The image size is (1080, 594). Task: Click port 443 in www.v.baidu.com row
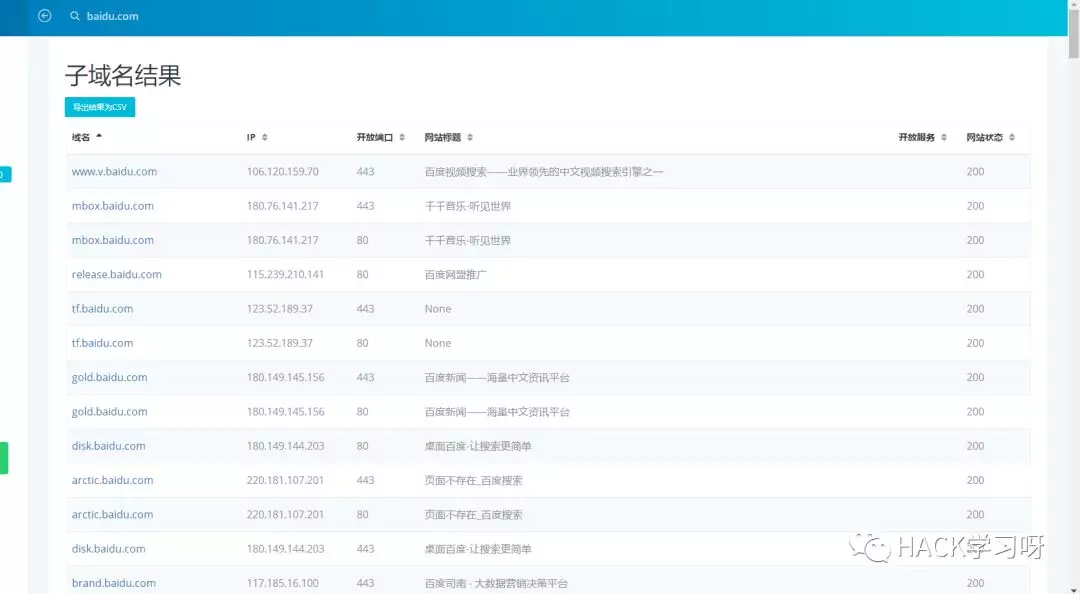pyautogui.click(x=366, y=172)
